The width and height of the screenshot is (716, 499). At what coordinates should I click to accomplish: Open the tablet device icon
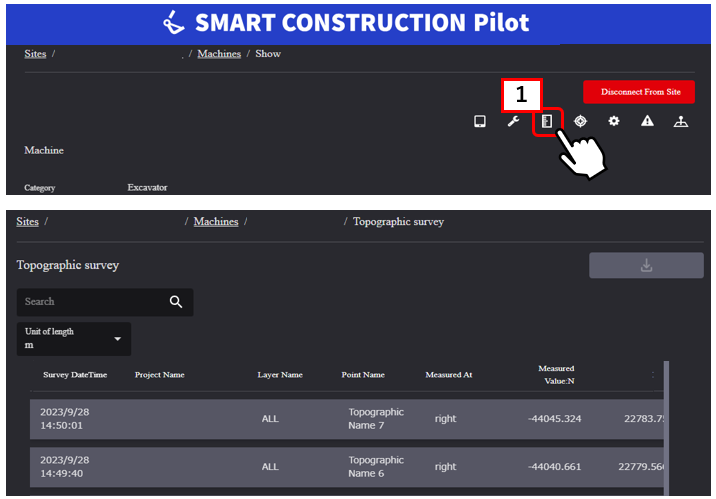click(x=479, y=121)
